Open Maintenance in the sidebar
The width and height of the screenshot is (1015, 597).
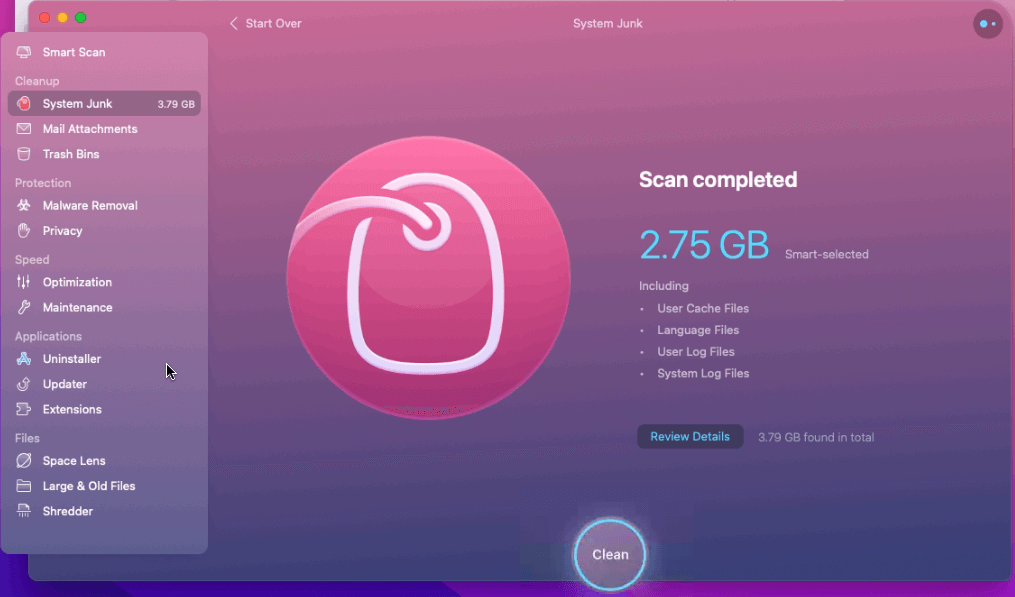104,308
